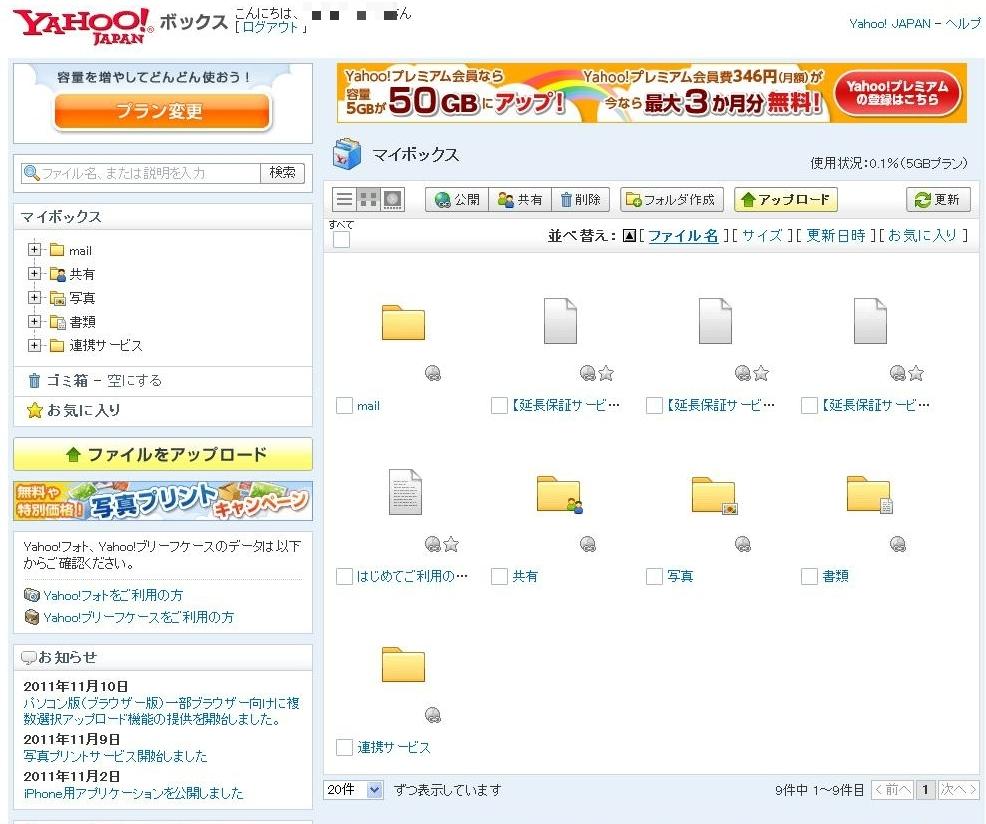Viewport: 986px width, 824px height.
Task: Tick the checkbox for 書類 folder
Action: pyautogui.click(x=809, y=576)
